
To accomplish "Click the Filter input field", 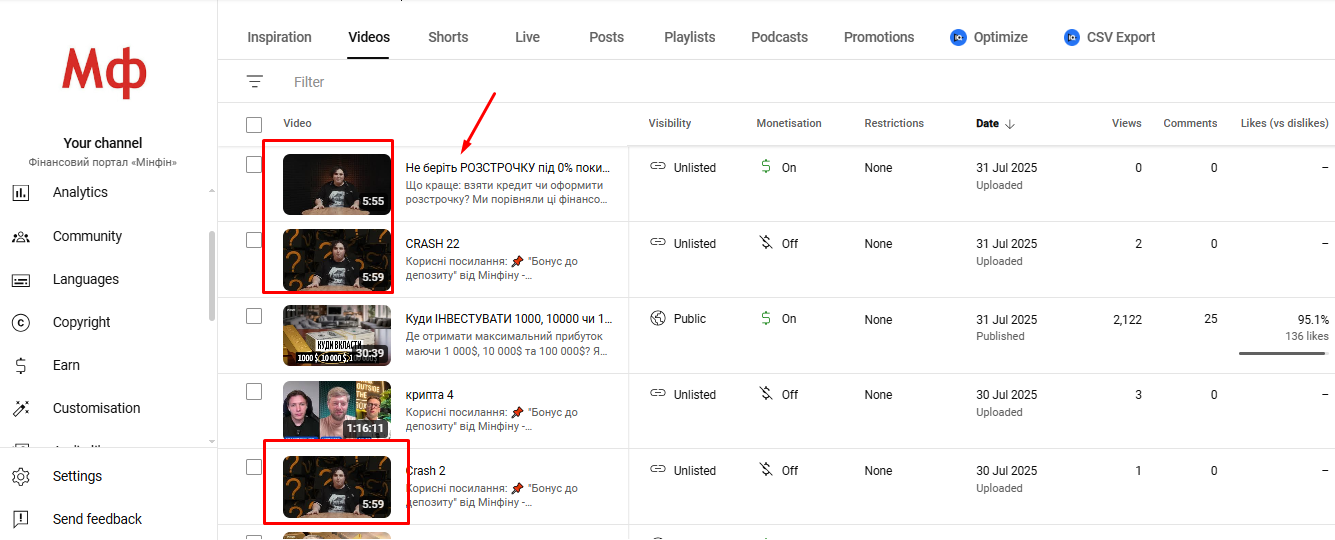I will (309, 82).
